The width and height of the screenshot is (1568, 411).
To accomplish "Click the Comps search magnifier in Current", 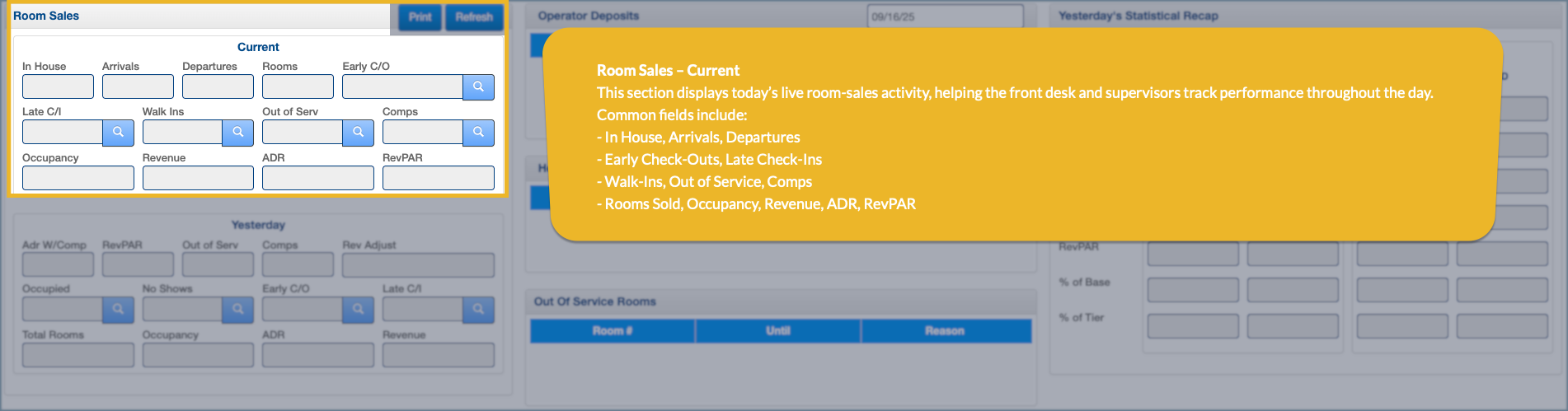I will [x=478, y=132].
